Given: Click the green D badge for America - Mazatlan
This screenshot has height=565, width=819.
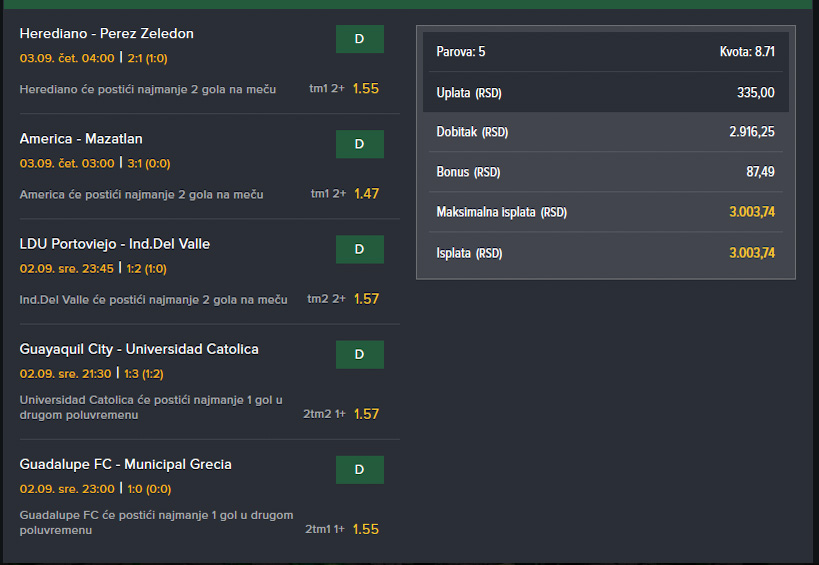Looking at the screenshot, I should point(359,144).
